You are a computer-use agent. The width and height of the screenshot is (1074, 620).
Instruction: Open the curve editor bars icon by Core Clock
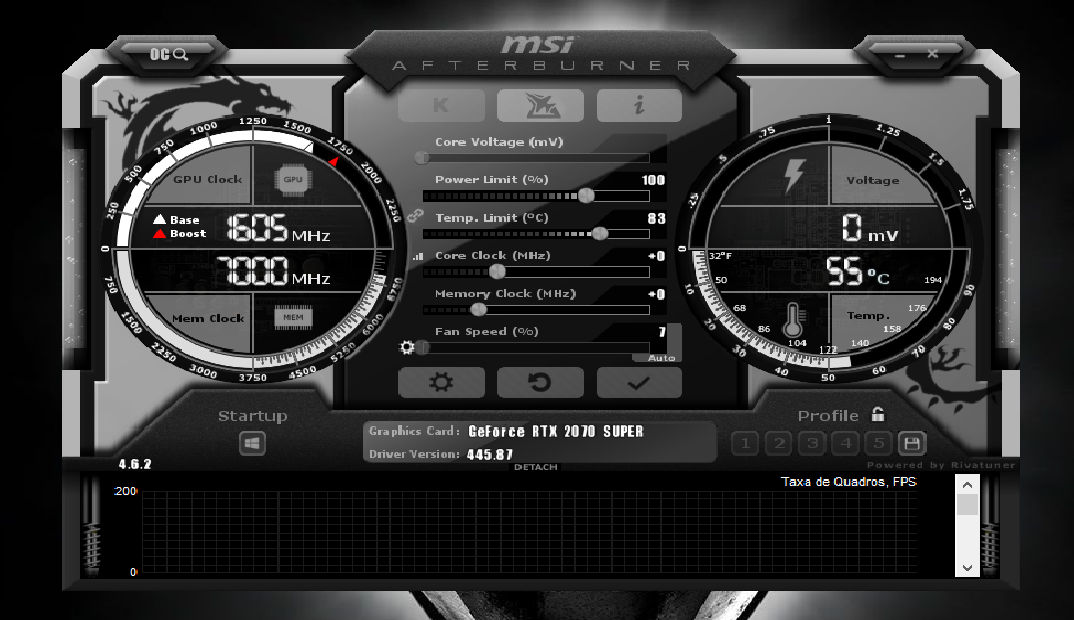418,256
